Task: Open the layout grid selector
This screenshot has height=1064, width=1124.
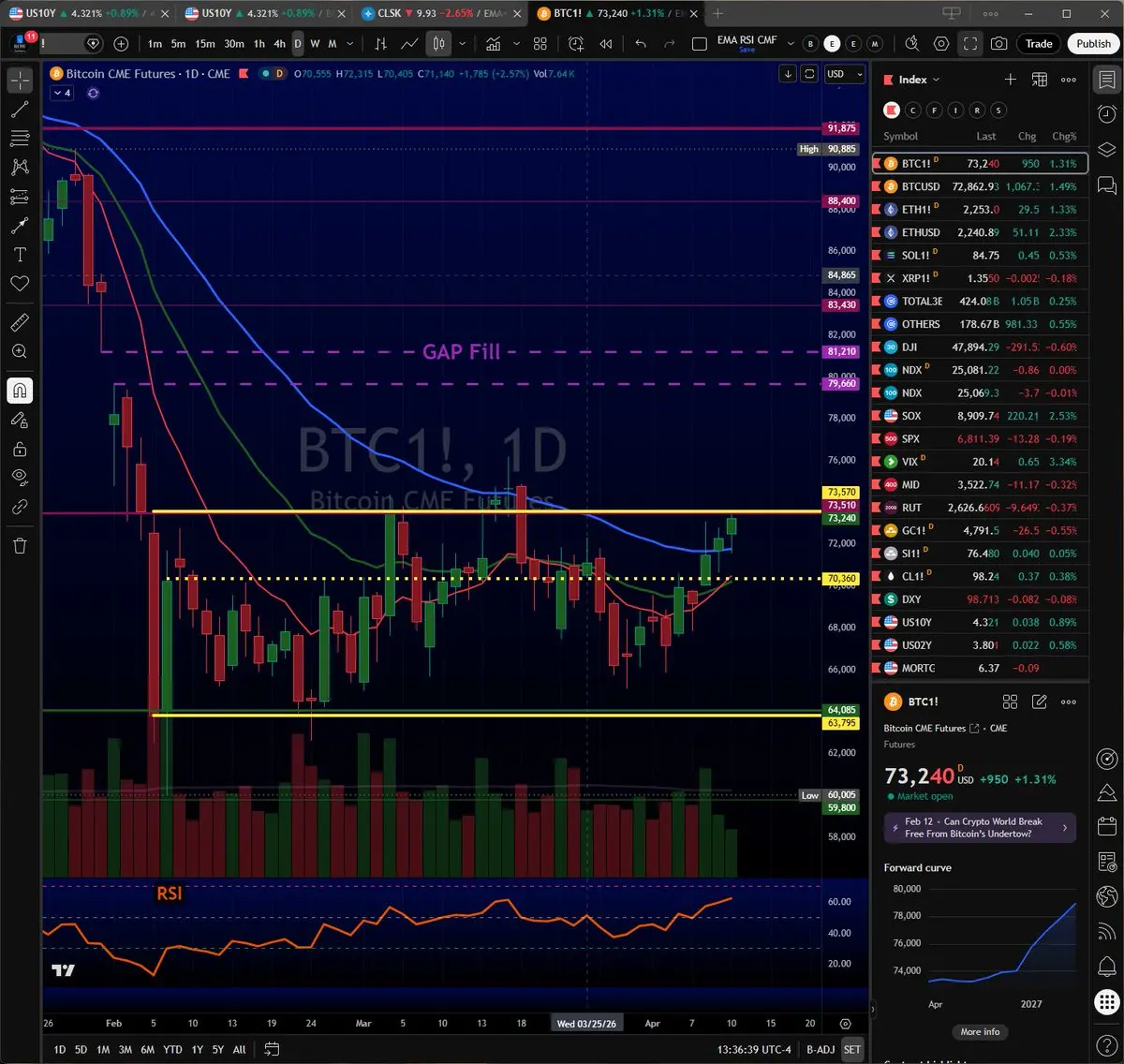Action: pyautogui.click(x=540, y=43)
